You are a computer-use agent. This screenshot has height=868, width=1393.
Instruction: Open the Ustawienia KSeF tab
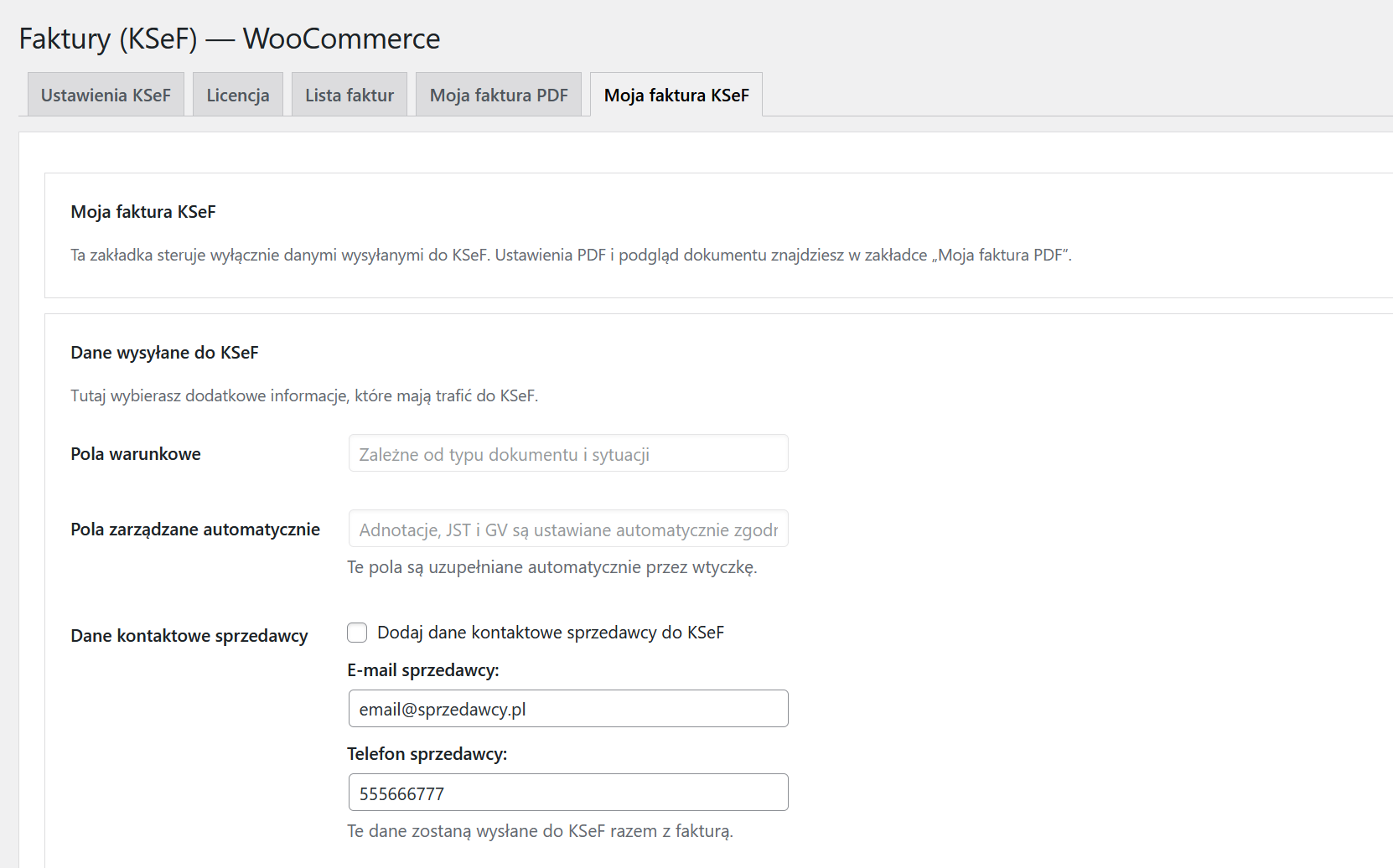pyautogui.click(x=106, y=95)
